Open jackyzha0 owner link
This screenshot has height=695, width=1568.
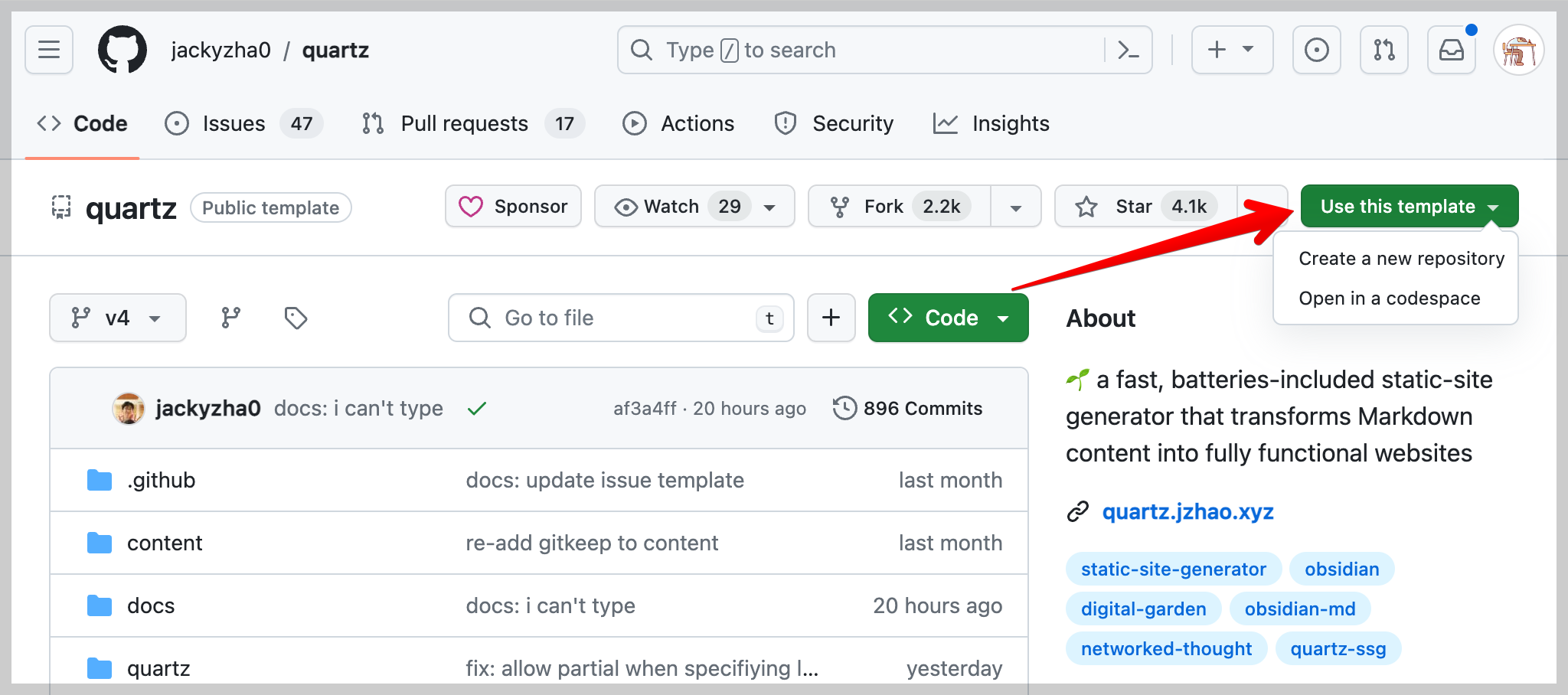pos(220,51)
